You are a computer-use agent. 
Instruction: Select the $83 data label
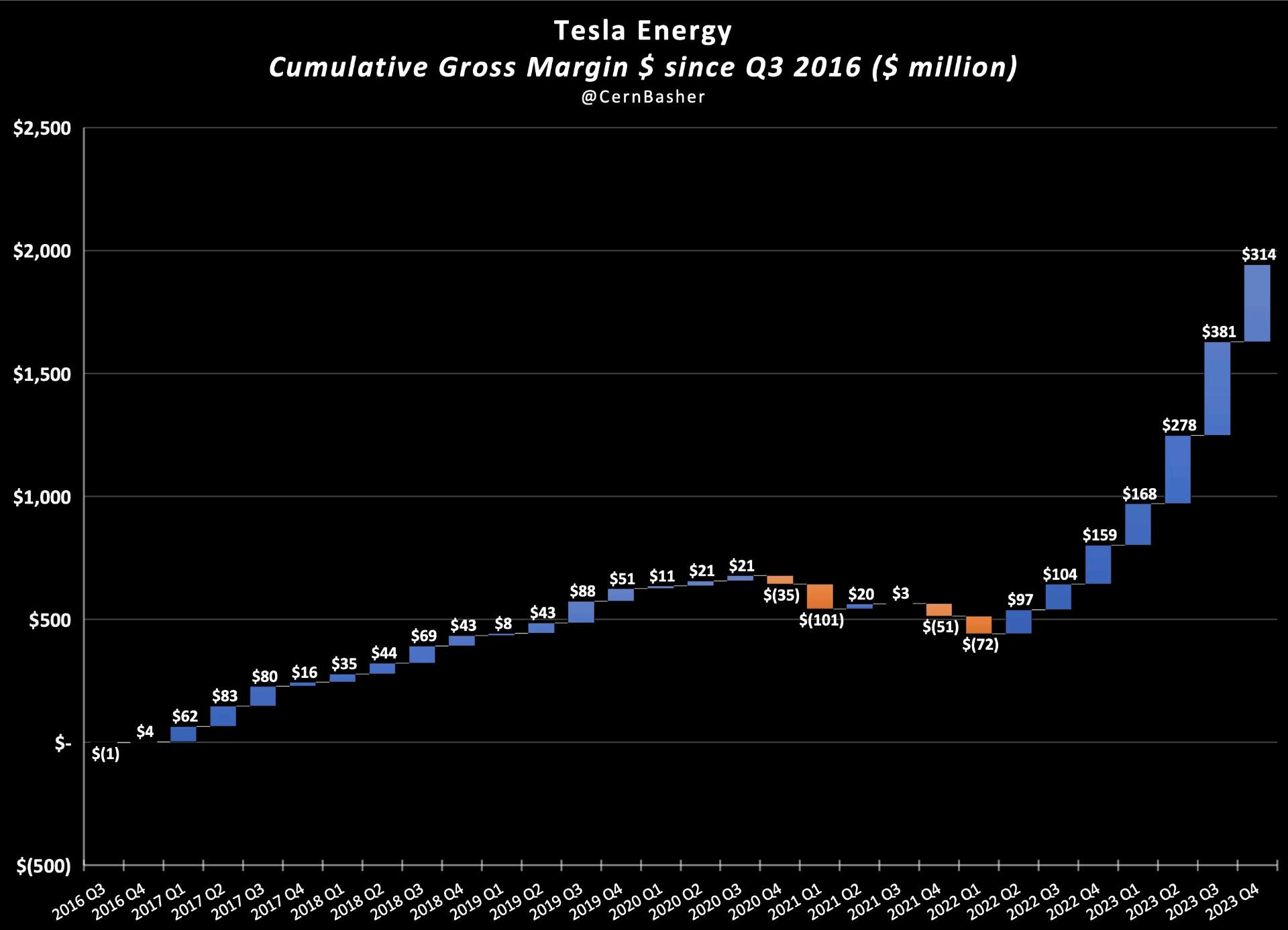(225, 696)
